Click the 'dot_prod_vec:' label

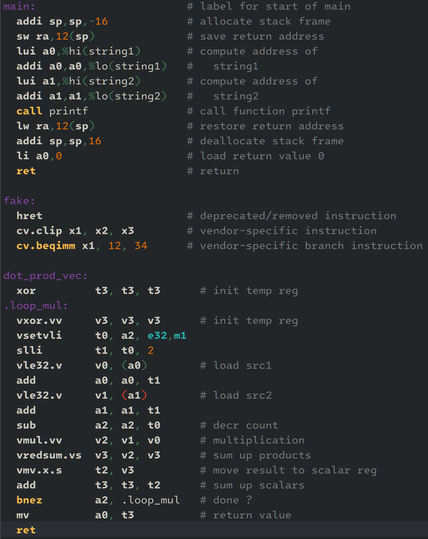coord(45,276)
